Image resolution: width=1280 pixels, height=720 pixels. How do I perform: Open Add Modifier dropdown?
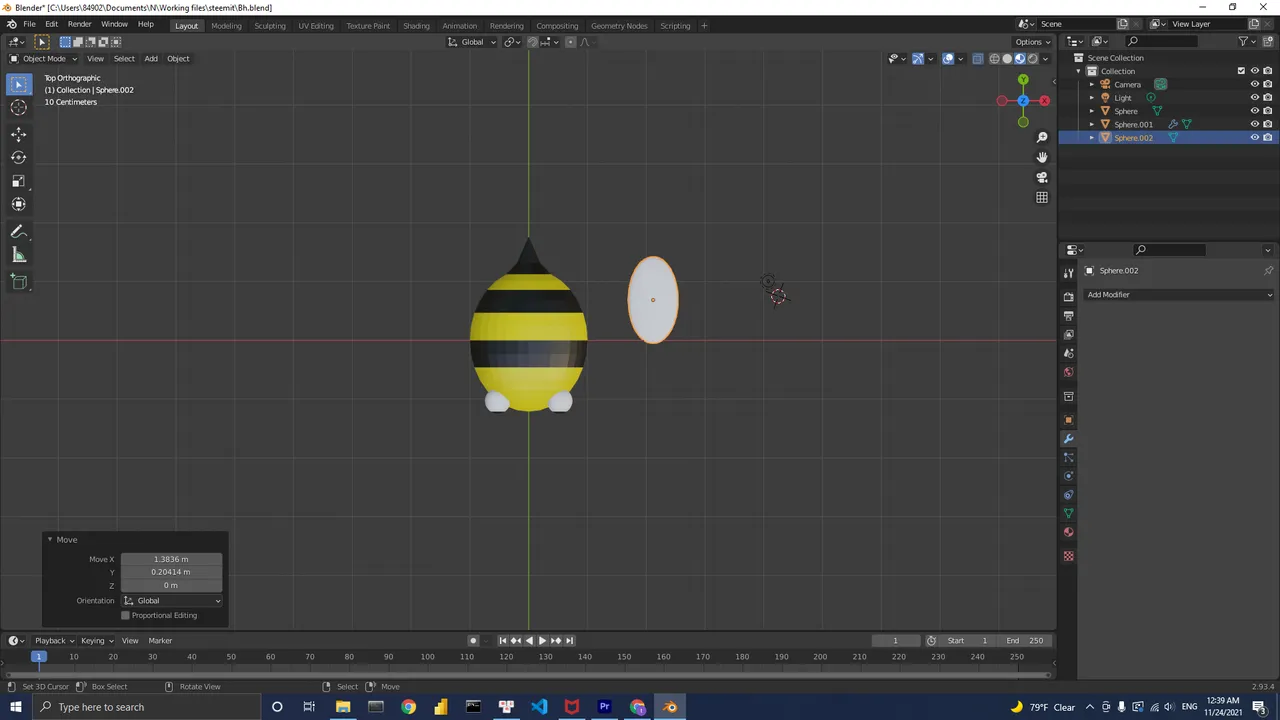pyautogui.click(x=1180, y=295)
